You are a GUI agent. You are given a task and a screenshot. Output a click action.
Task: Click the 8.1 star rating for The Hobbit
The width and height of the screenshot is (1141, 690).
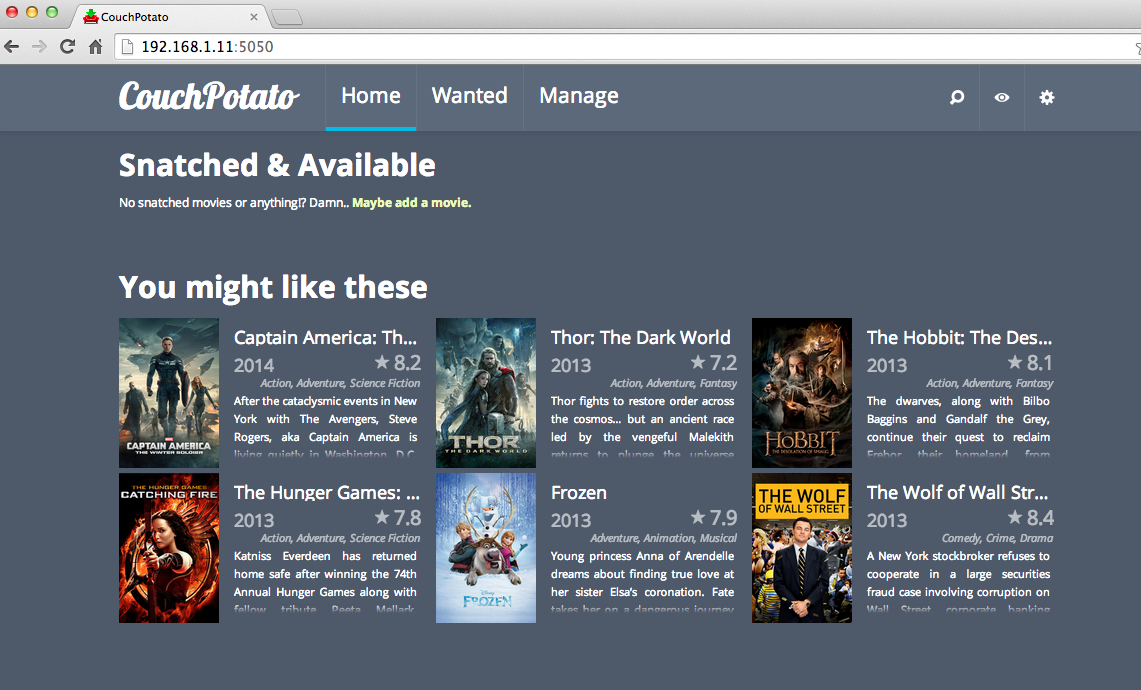point(1030,362)
